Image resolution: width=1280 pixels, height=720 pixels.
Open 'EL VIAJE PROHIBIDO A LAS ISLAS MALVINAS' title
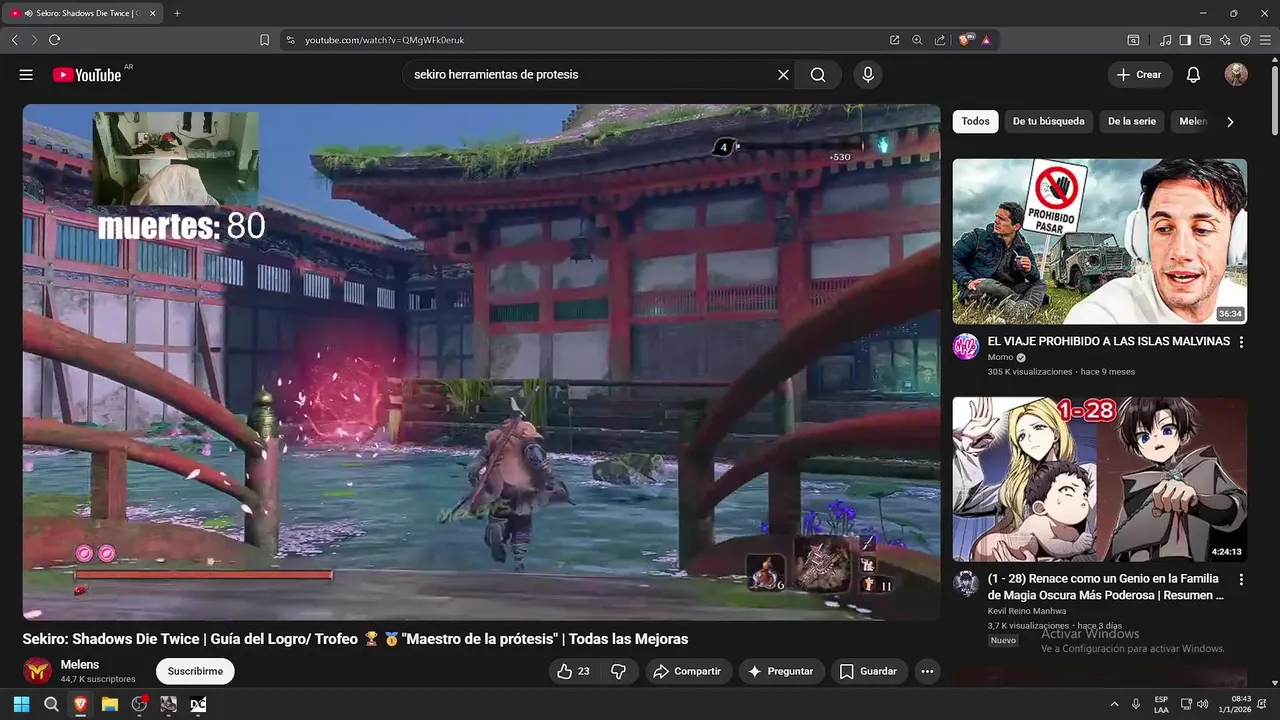[1108, 341]
